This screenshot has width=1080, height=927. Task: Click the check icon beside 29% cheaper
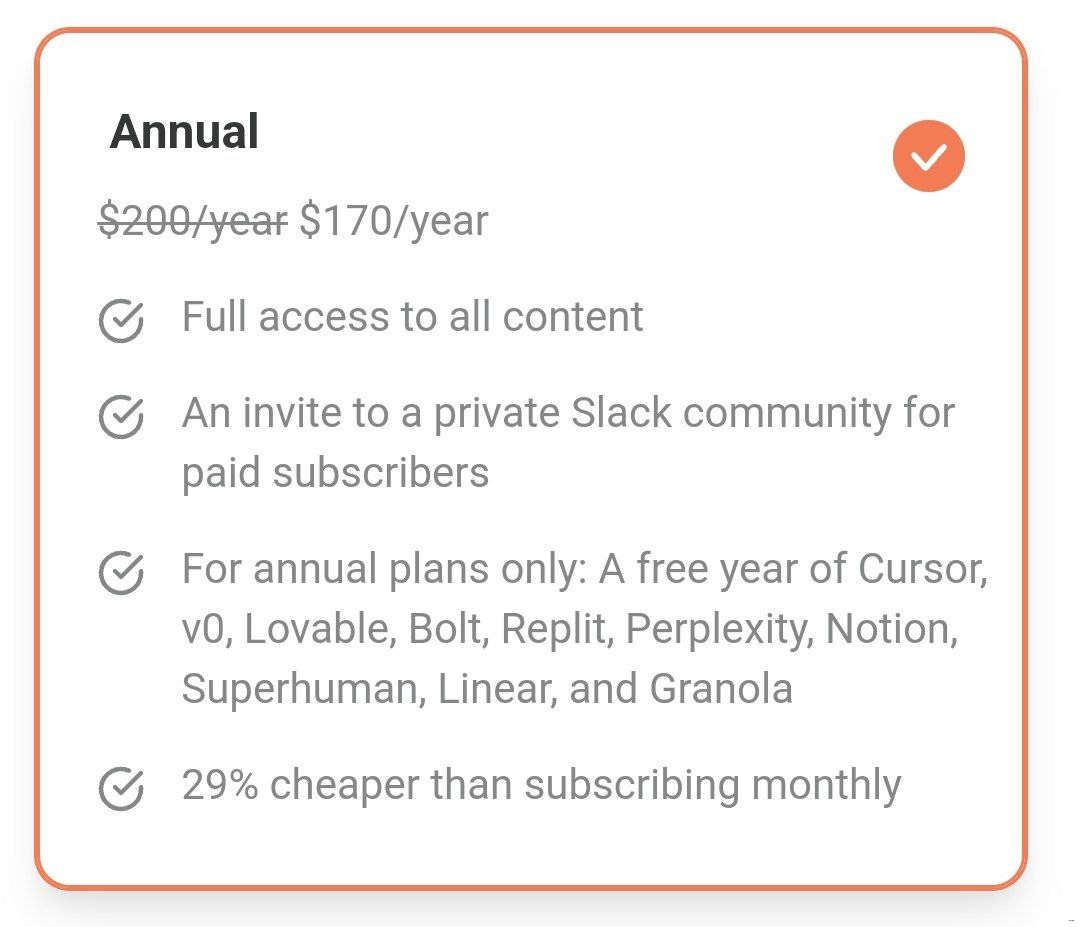tap(121, 788)
